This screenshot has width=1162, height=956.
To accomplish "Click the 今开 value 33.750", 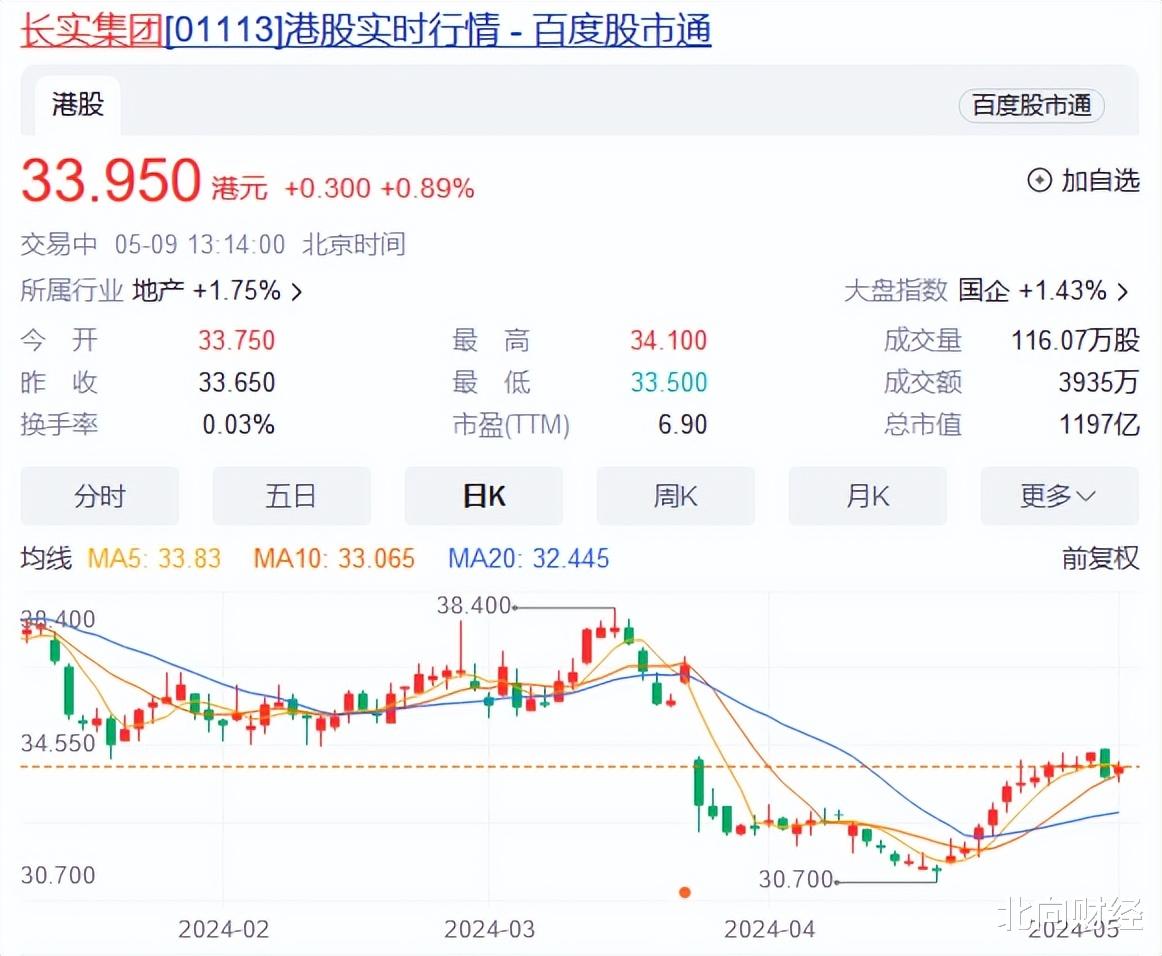I will point(236,340).
